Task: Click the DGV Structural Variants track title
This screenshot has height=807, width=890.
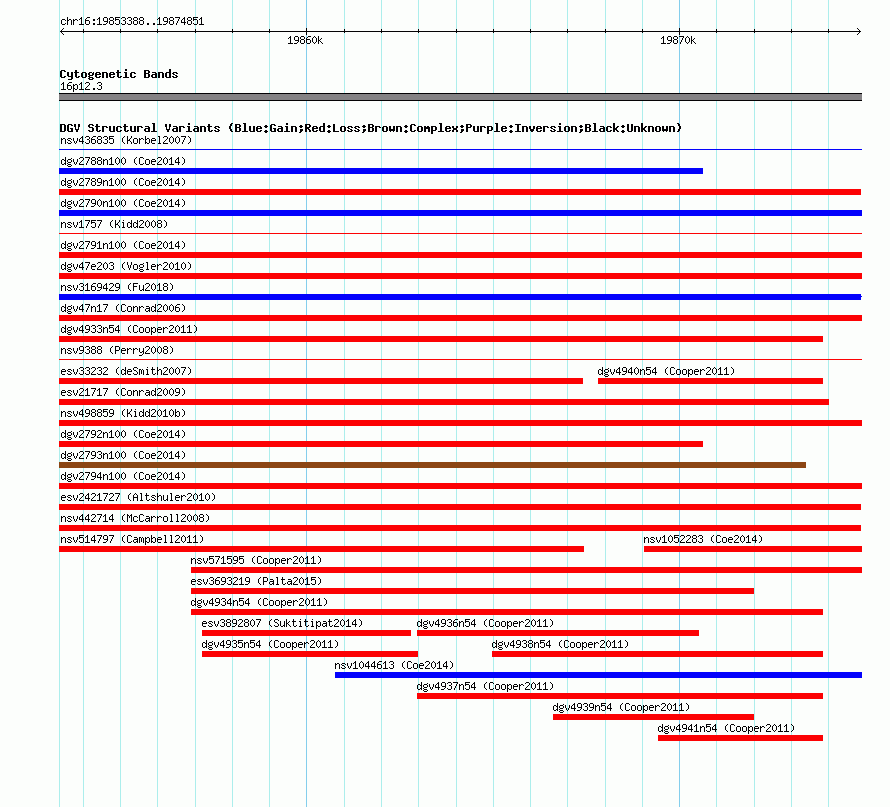Action: pyautogui.click(x=371, y=128)
